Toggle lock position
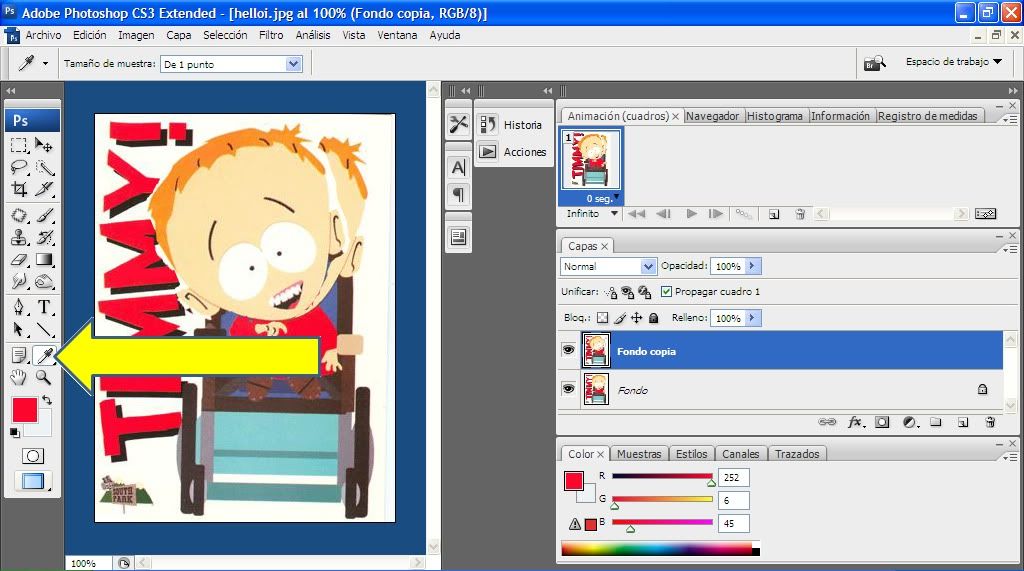The width and height of the screenshot is (1024, 571). [x=637, y=318]
